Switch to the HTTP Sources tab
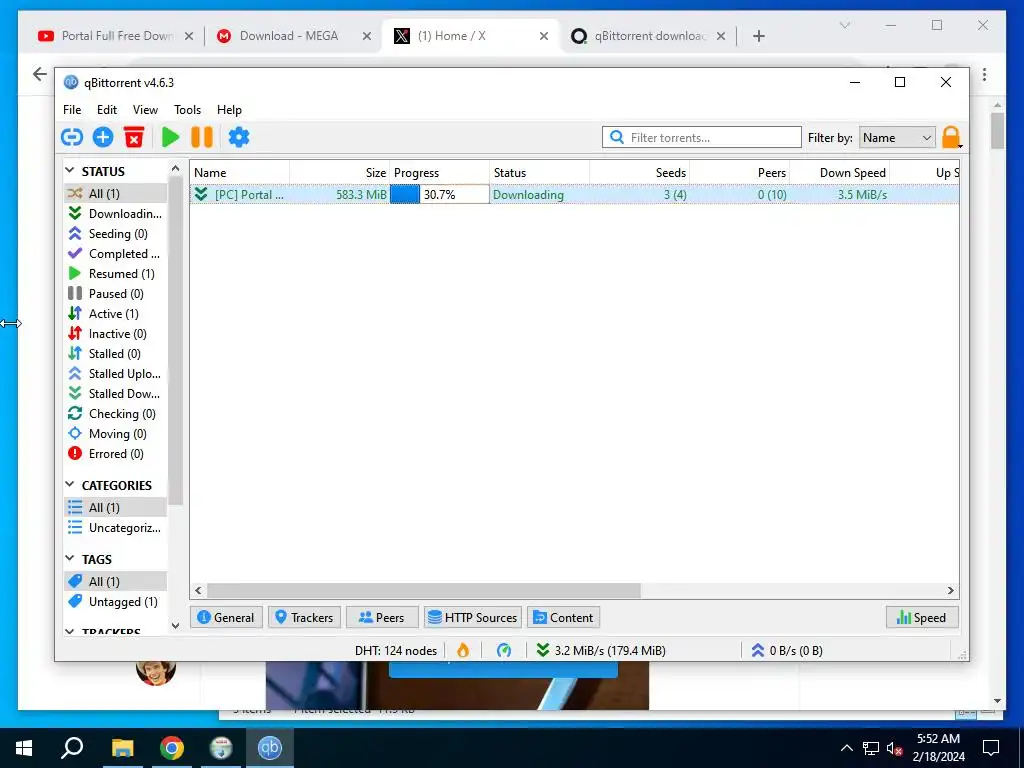This screenshot has width=1024, height=768. (x=473, y=617)
